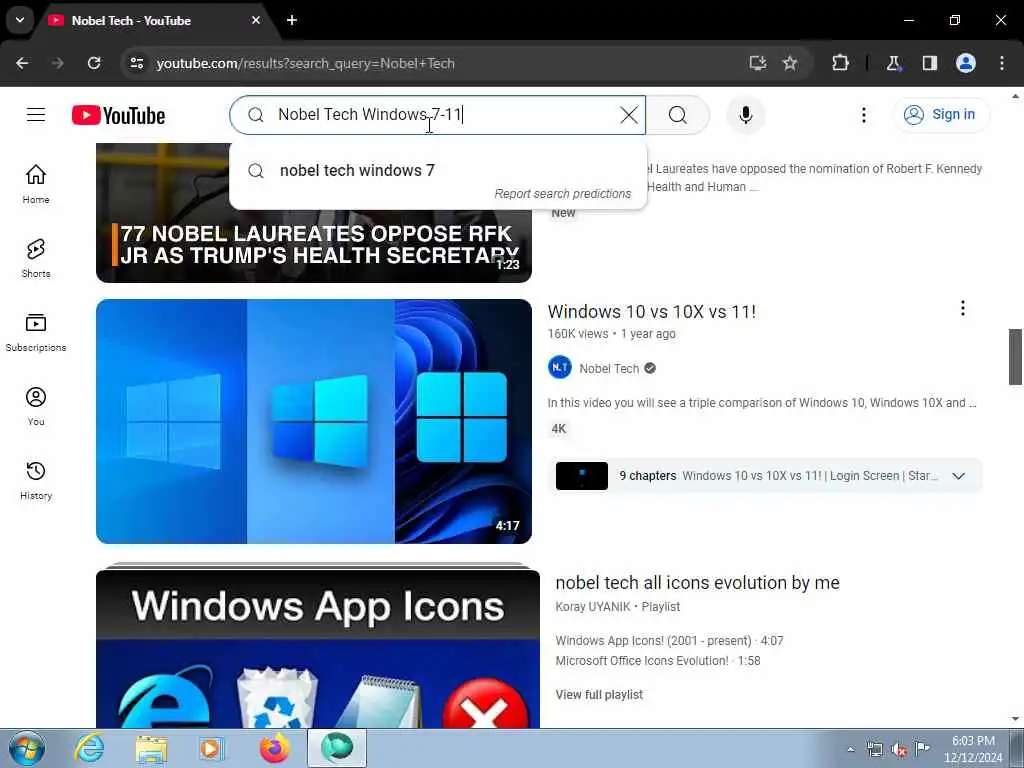The image size is (1024, 768).
Task: Click the Sign in button
Action: pyautogui.click(x=941, y=115)
